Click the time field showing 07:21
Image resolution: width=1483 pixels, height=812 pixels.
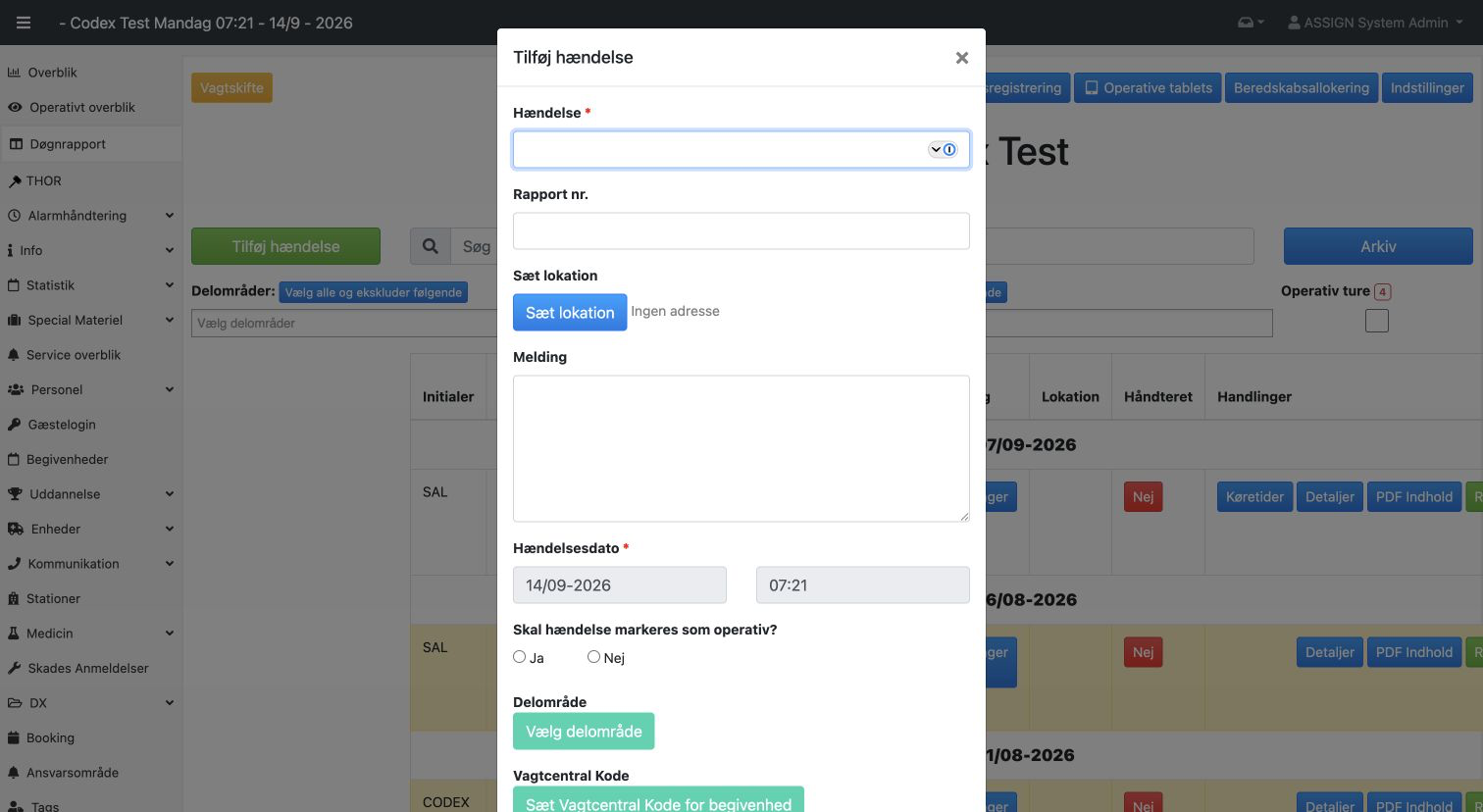pyautogui.click(x=863, y=585)
